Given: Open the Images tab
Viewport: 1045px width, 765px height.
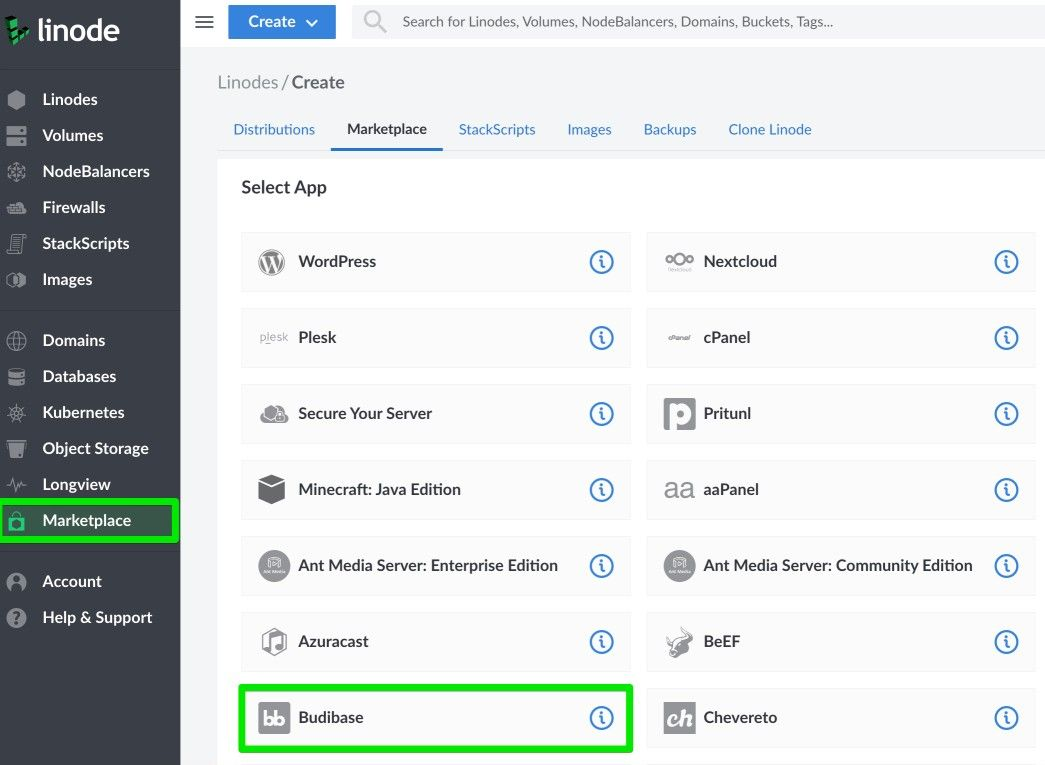Looking at the screenshot, I should pyautogui.click(x=589, y=129).
